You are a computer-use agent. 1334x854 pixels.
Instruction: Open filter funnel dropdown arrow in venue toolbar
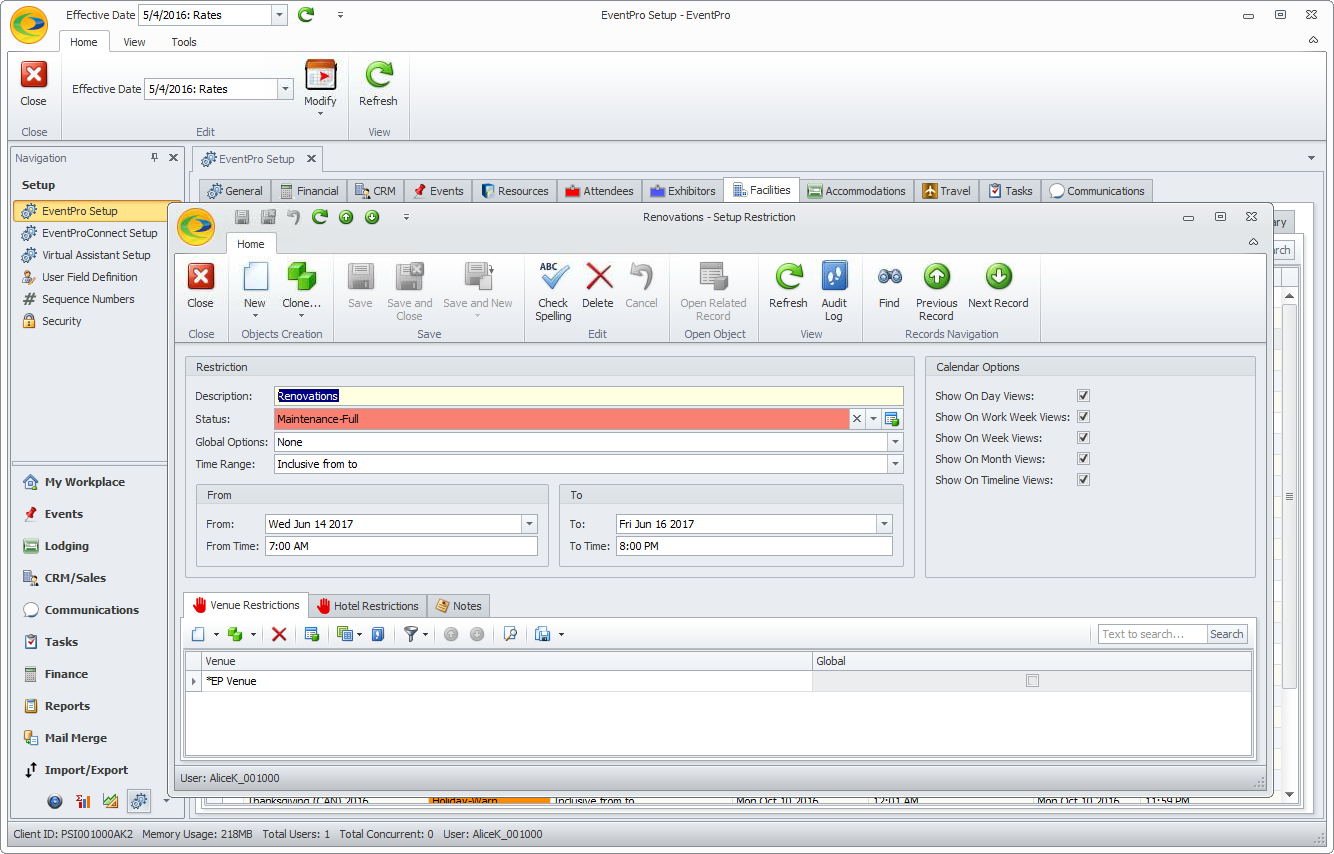(425, 634)
